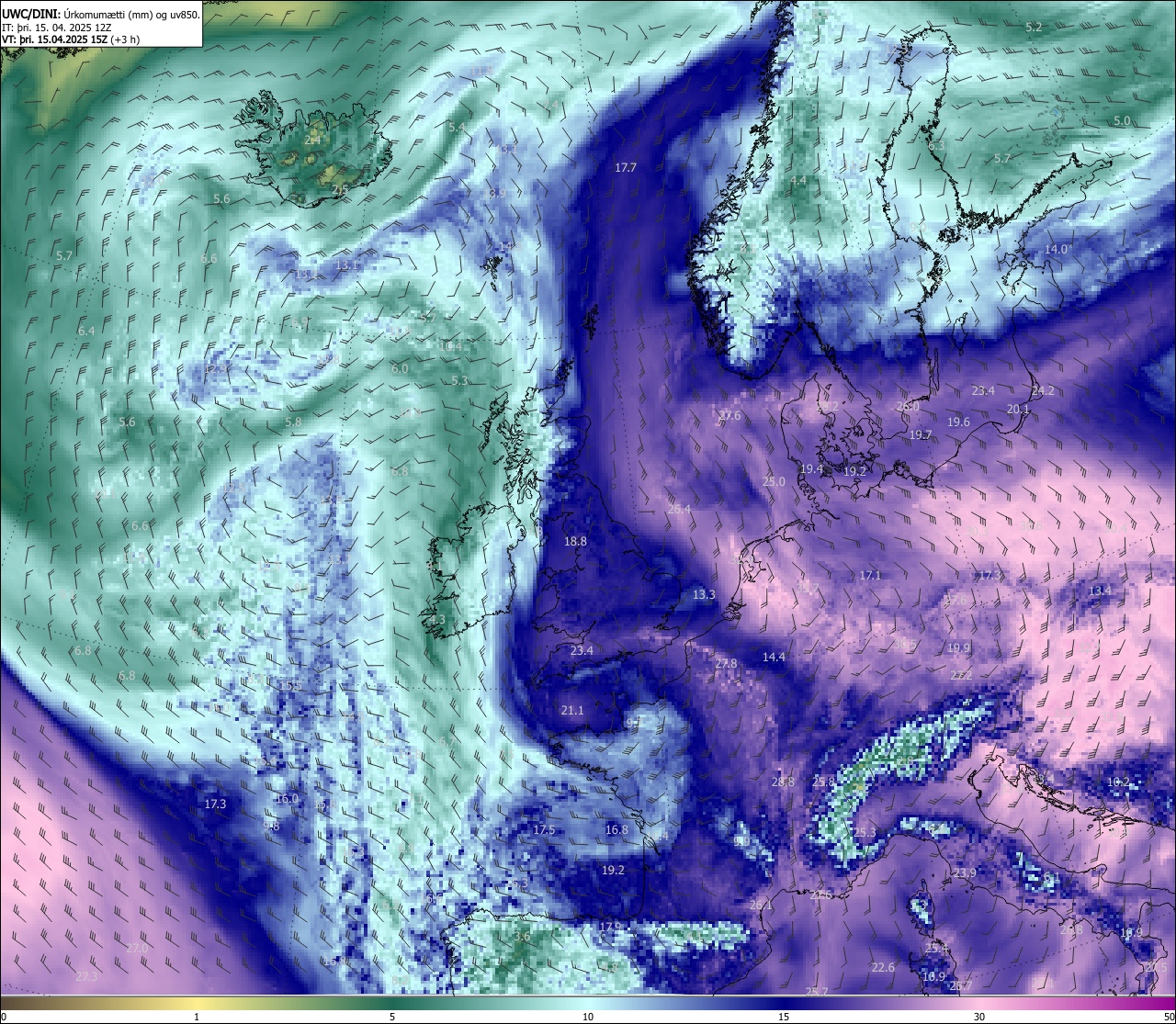Click the 2.5 value over southern Iceland

pos(340,190)
